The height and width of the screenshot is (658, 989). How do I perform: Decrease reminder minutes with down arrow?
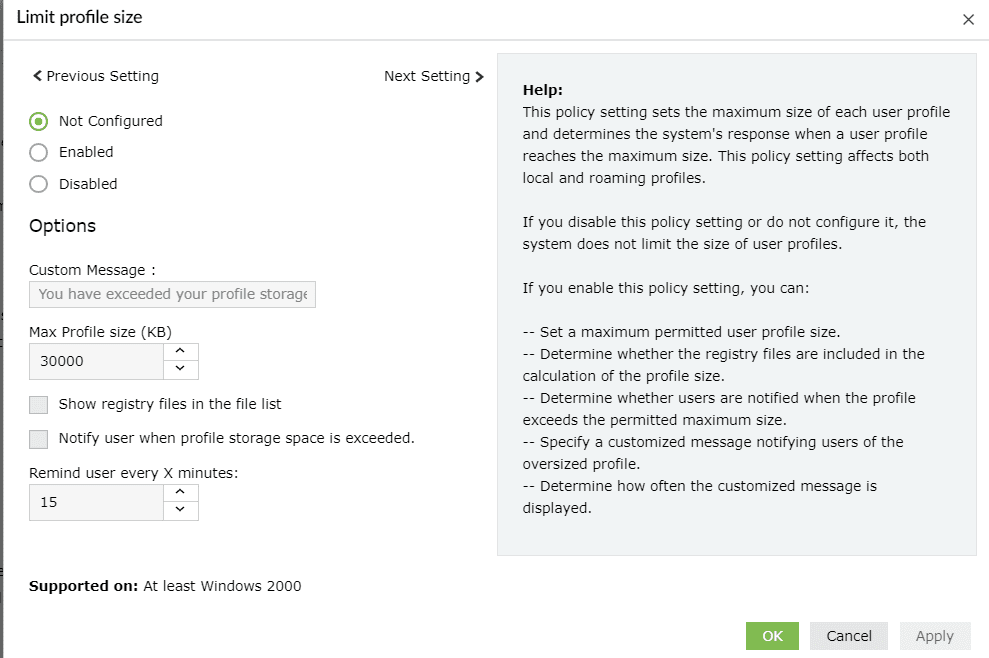180,511
